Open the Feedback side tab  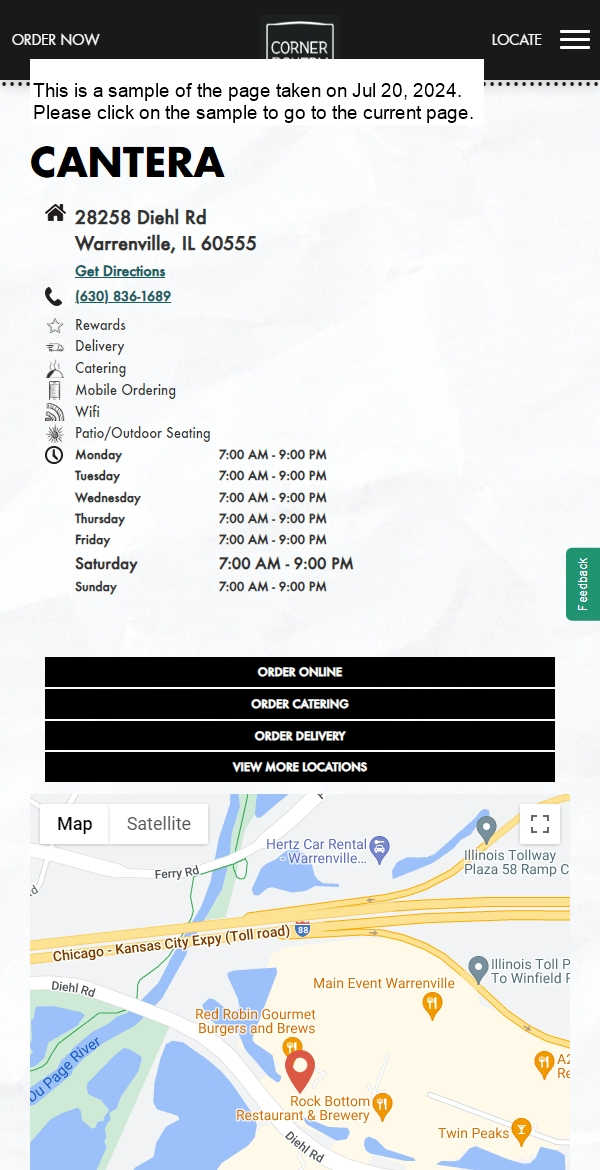coord(583,584)
